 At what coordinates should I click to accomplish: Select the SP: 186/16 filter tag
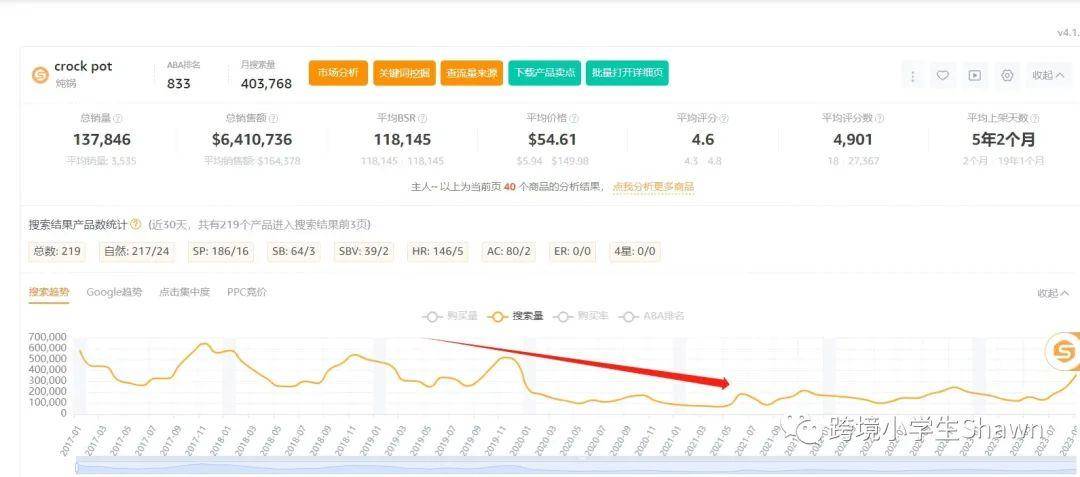pos(220,251)
